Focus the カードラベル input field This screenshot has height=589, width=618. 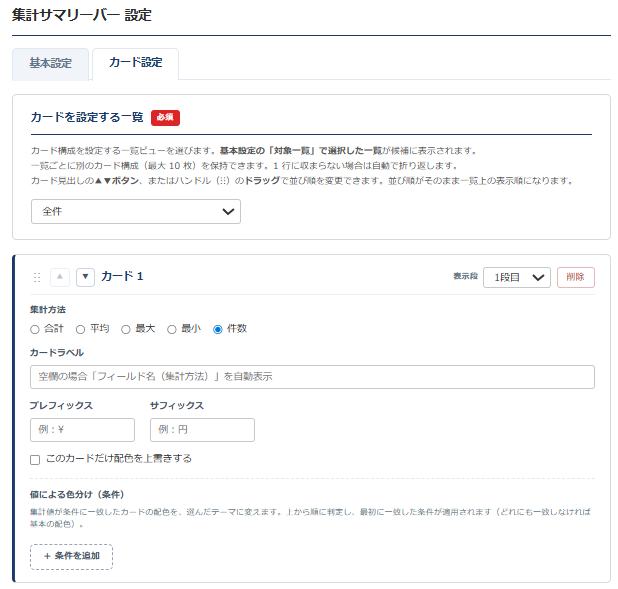click(x=312, y=377)
